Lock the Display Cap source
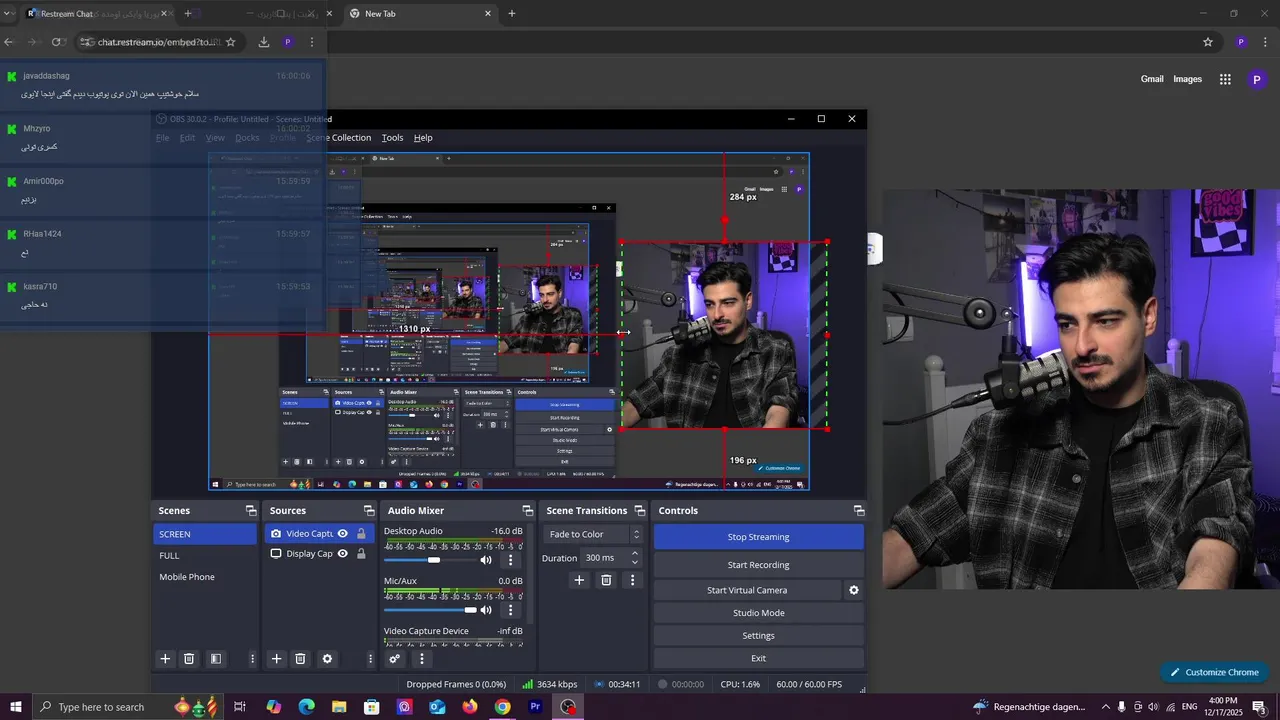 pos(361,554)
